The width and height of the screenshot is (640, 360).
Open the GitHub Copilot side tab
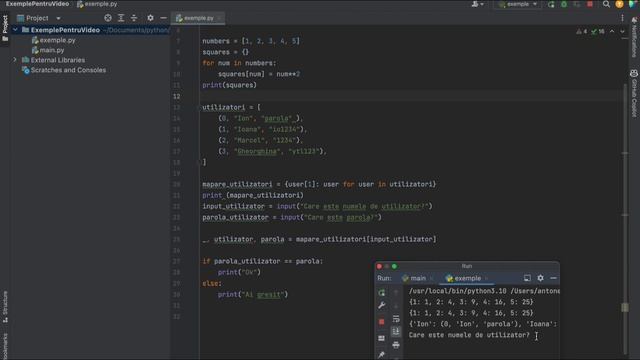[634, 93]
